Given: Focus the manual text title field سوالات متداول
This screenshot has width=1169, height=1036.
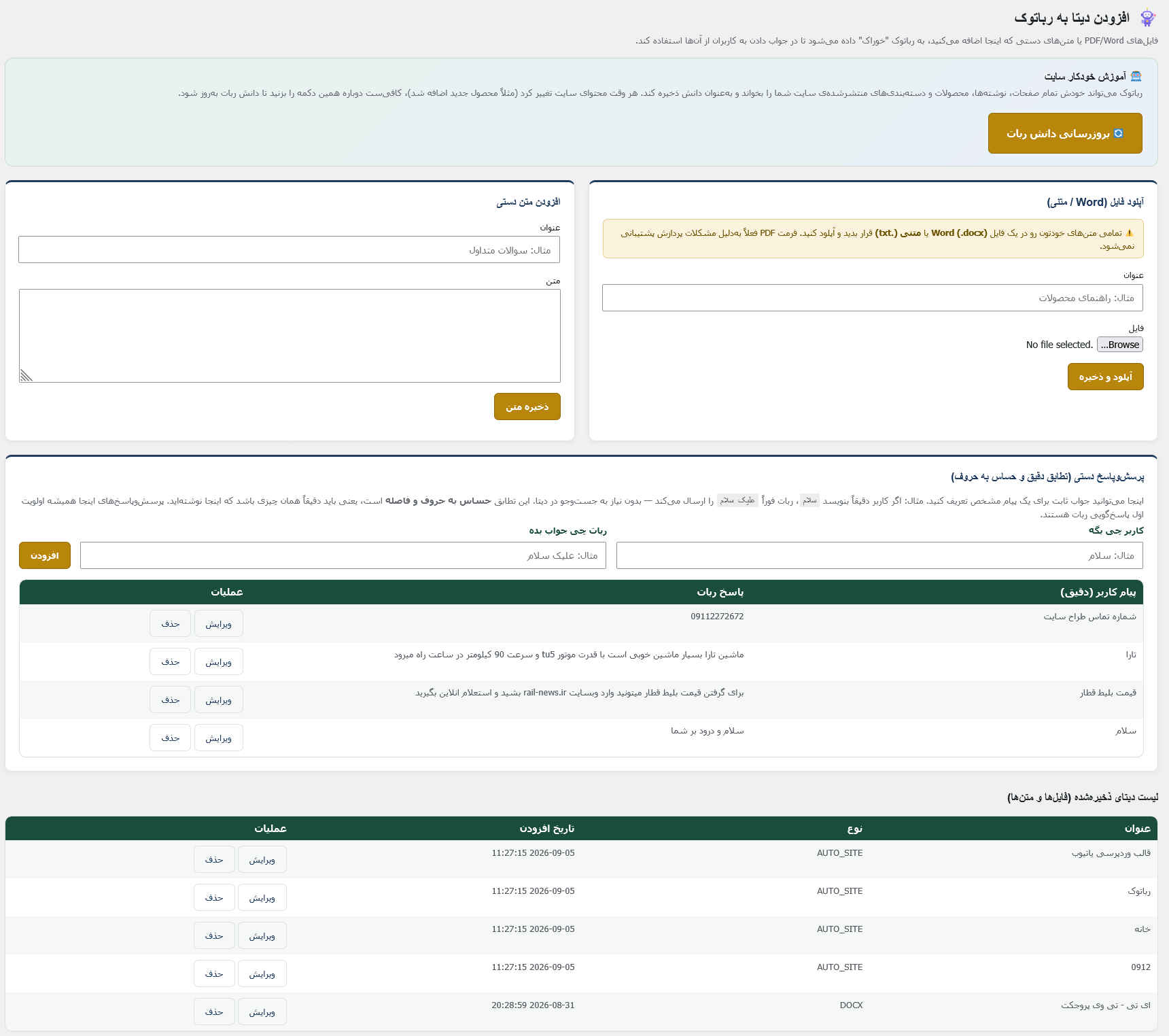Looking at the screenshot, I should (x=290, y=249).
